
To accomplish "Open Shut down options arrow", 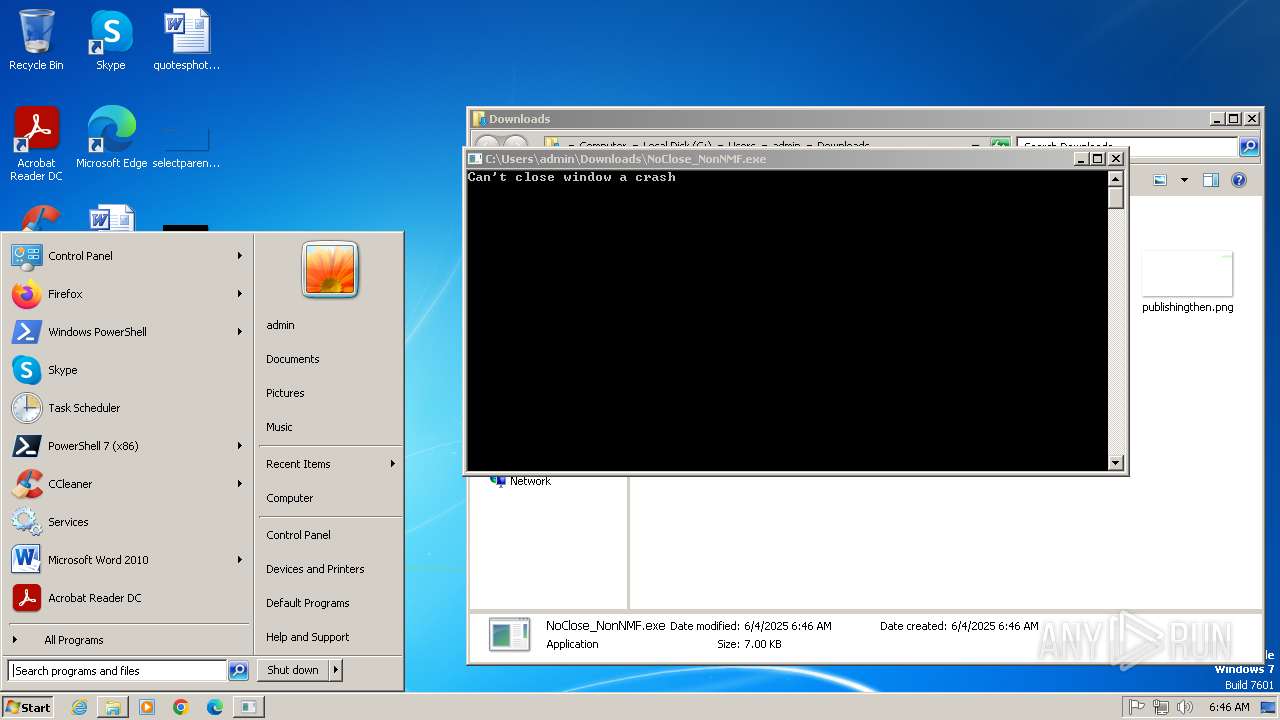I will point(336,670).
